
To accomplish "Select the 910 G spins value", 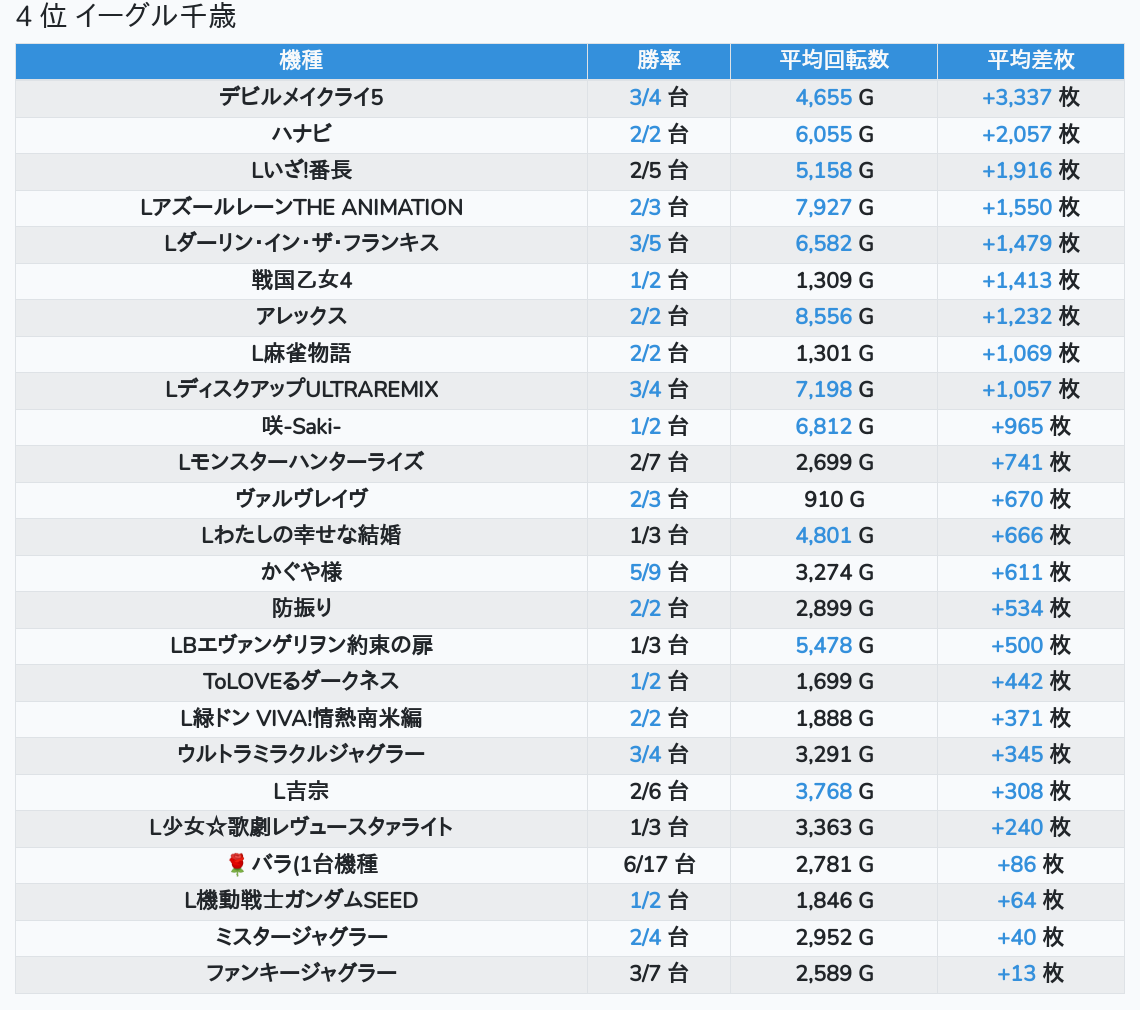I will click(x=834, y=499).
